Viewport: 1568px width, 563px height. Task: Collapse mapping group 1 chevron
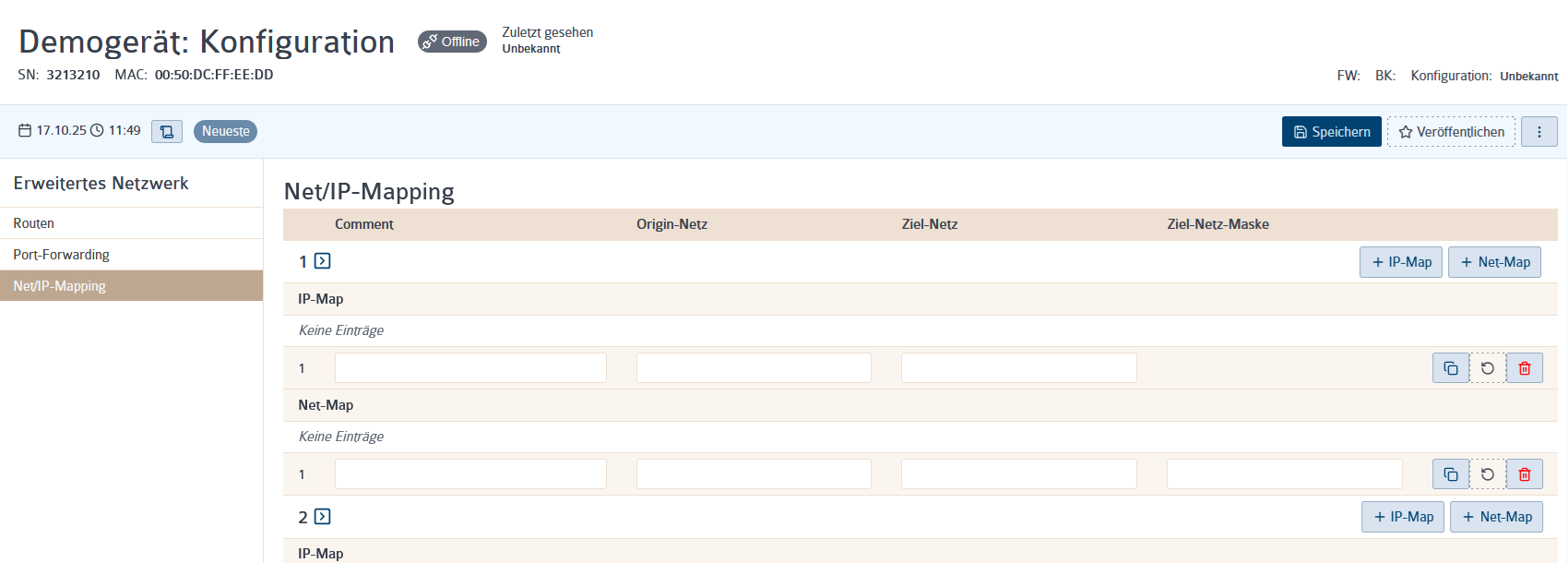[322, 261]
